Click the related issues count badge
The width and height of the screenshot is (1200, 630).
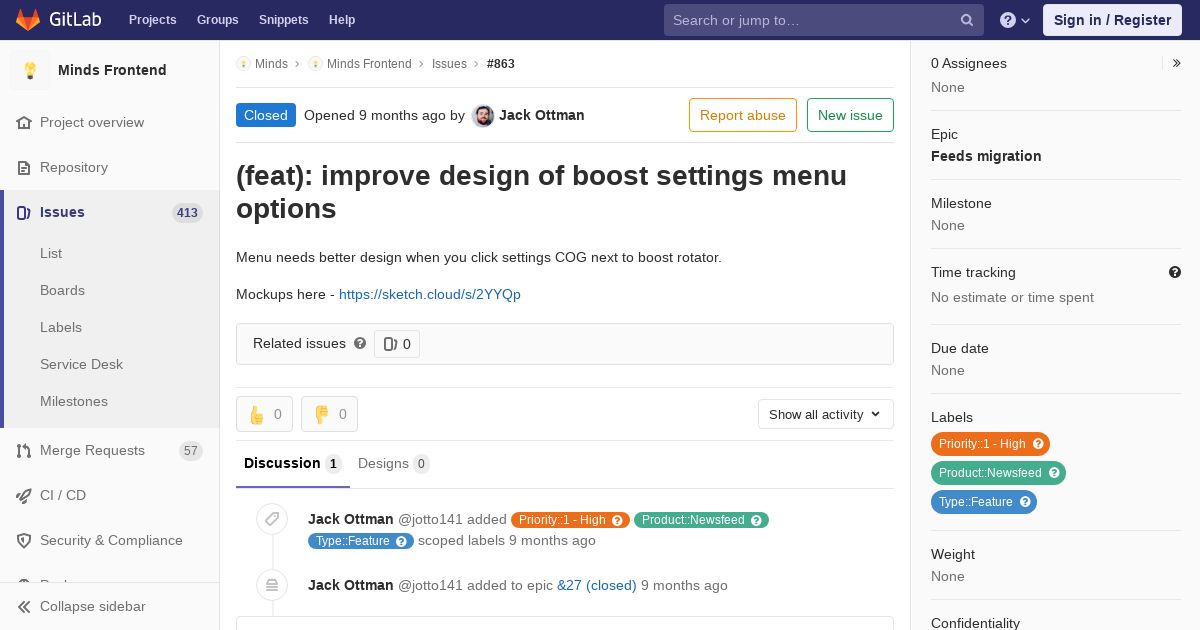397,344
